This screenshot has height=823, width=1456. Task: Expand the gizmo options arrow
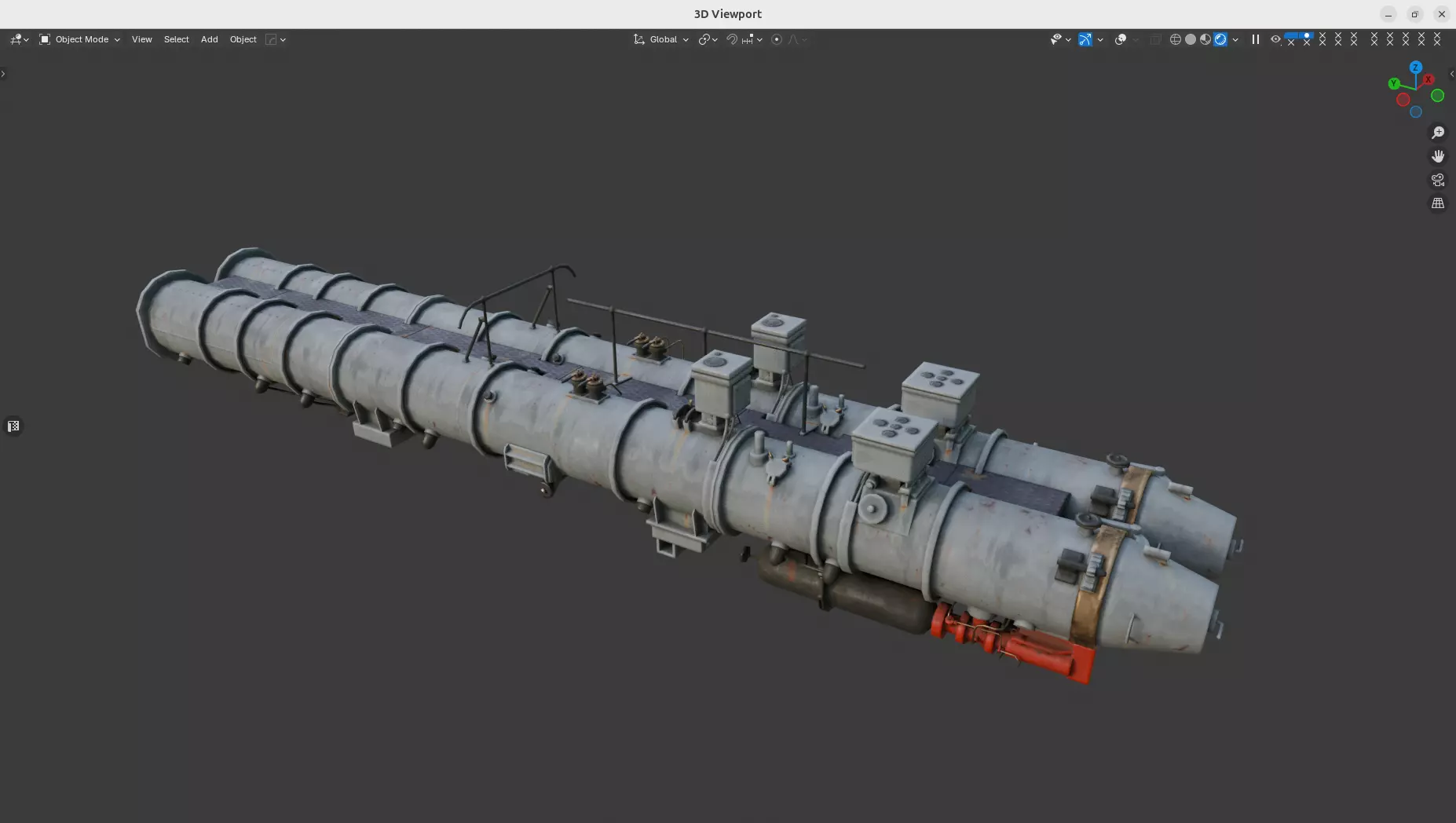pyautogui.click(x=1100, y=39)
